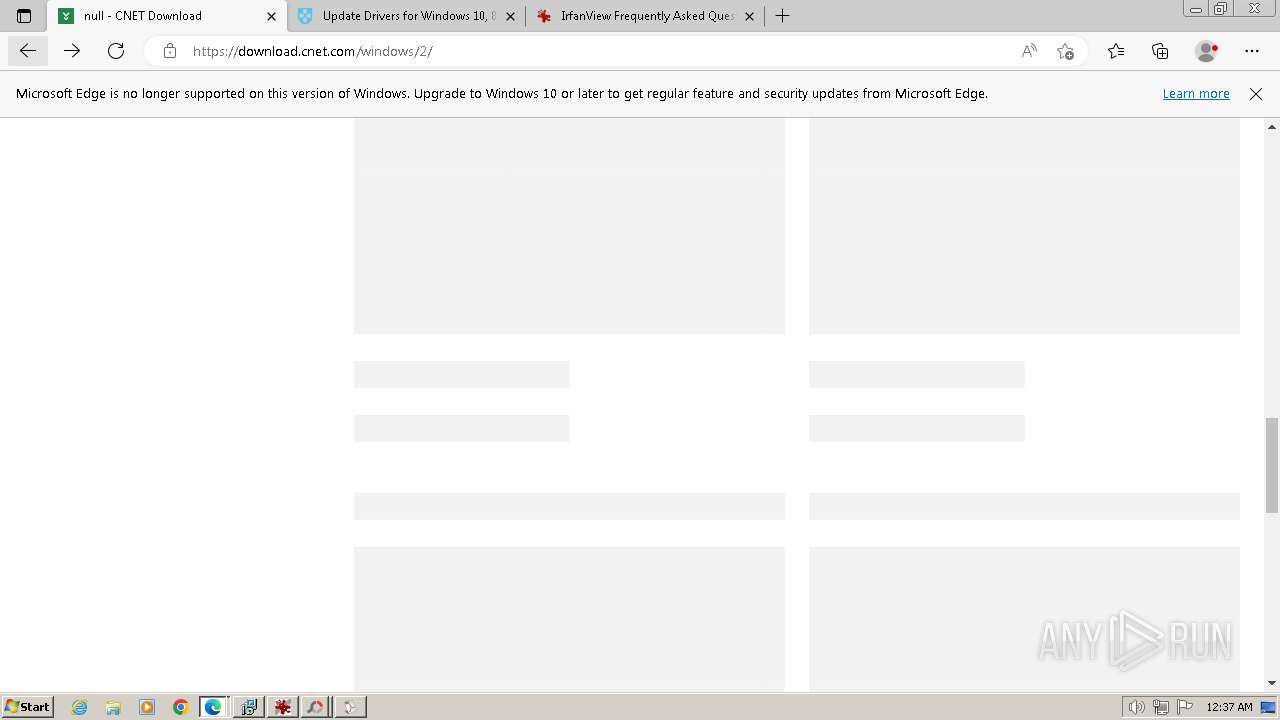This screenshot has height=720, width=1280.
Task: Go forward to the next page
Action: point(72,51)
